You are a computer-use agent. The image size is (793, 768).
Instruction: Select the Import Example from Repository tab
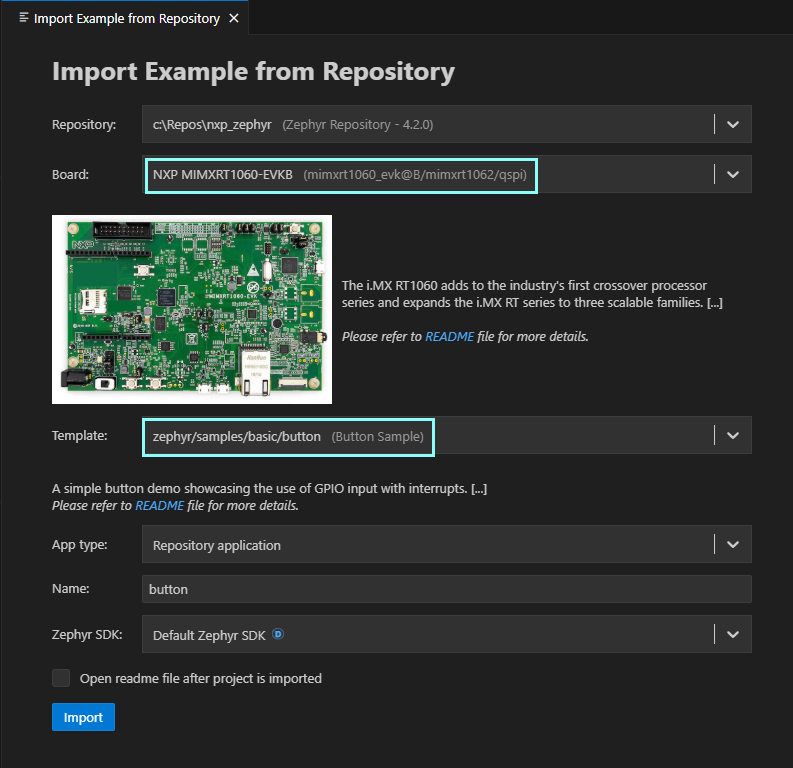tap(126, 18)
